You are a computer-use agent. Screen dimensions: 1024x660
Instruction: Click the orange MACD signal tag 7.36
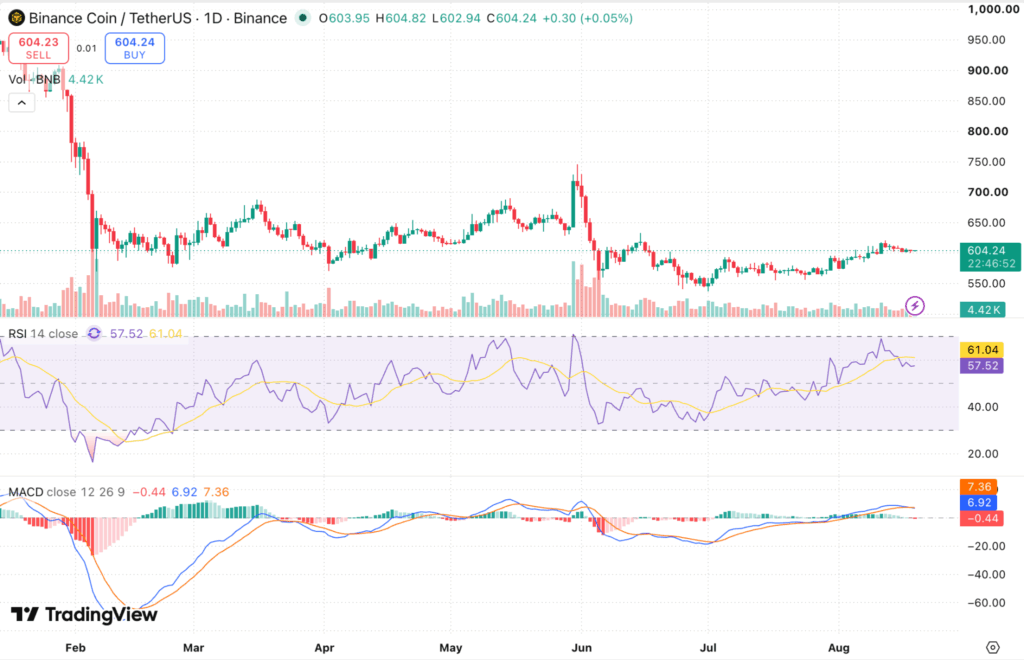979,486
